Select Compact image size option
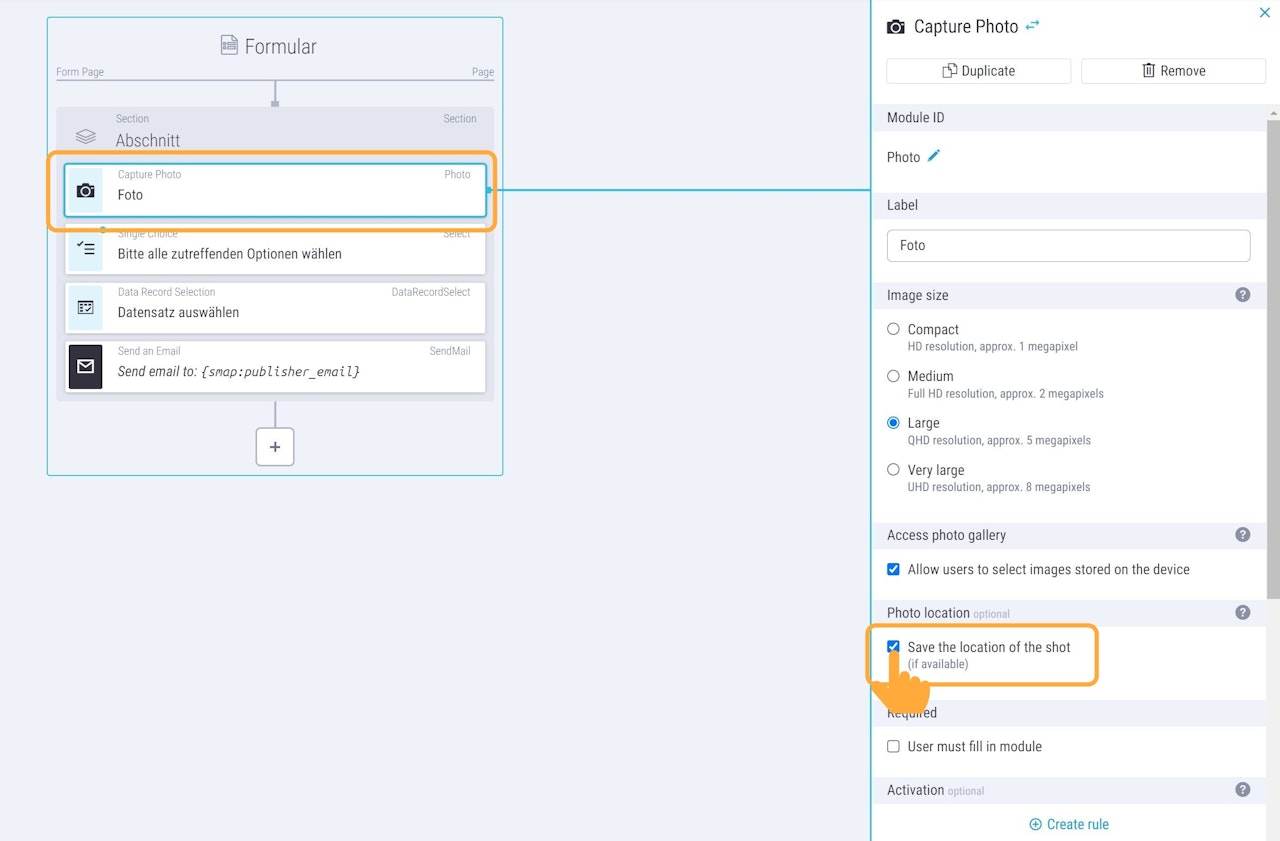 [x=894, y=329]
